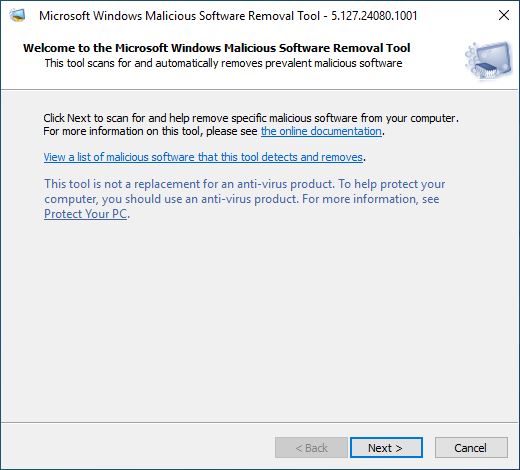Click the greyed-out Back button
Screen dimensions: 520x470
coord(311,448)
